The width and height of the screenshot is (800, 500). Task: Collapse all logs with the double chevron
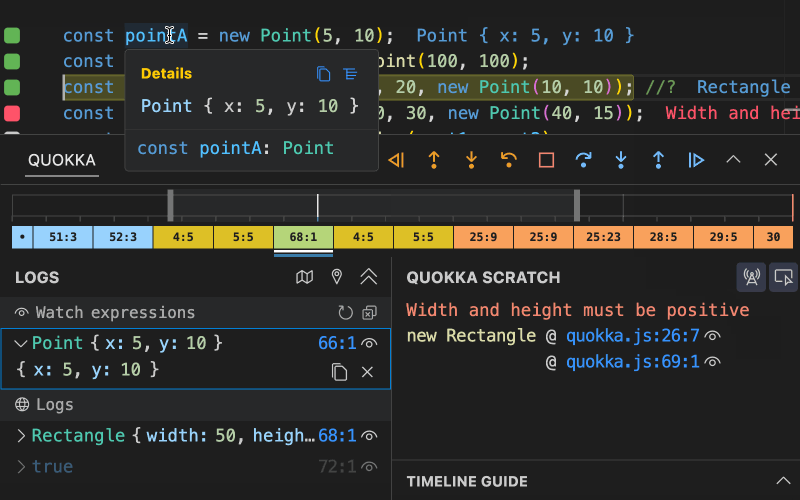[x=368, y=277]
